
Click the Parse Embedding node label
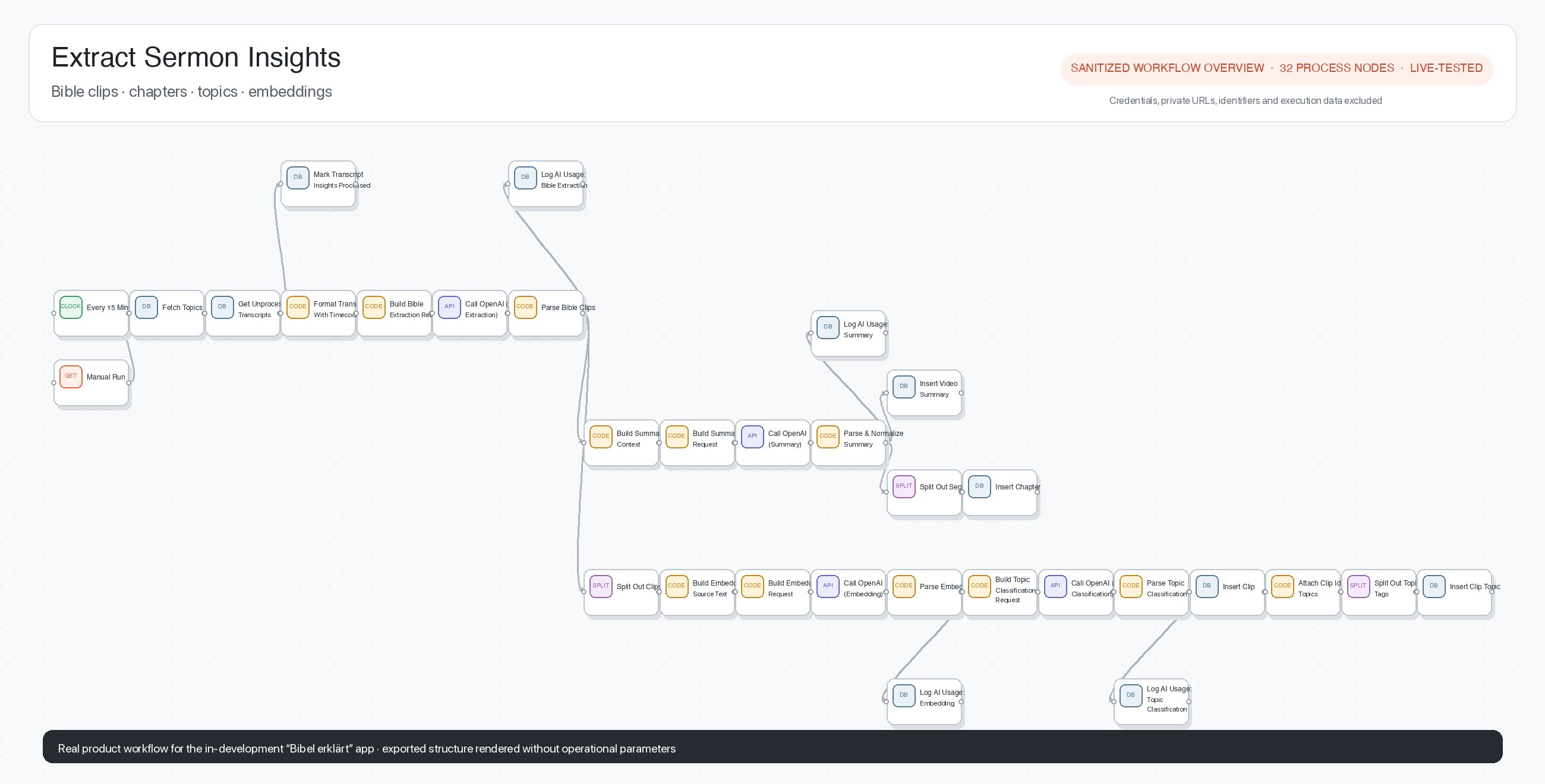point(941,587)
